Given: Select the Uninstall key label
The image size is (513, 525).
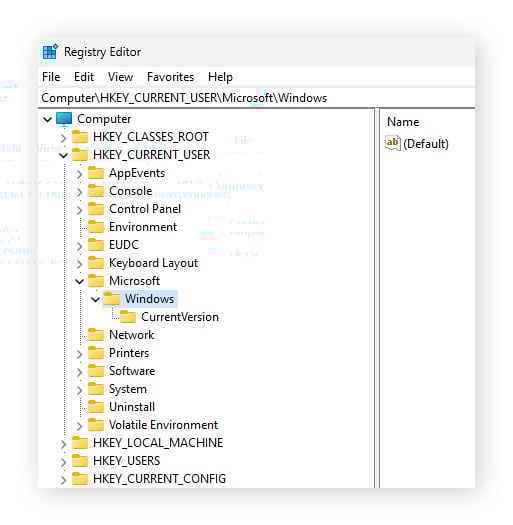Looking at the screenshot, I should point(132,407).
